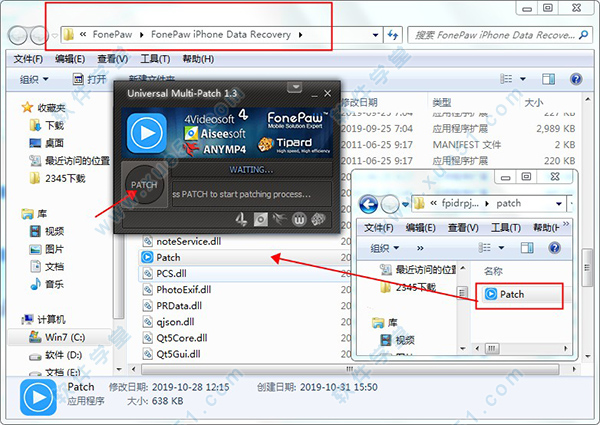Viewport: 600px width, 425px height.
Task: Click the view mode icon in main toolbar
Action: coord(506,79)
